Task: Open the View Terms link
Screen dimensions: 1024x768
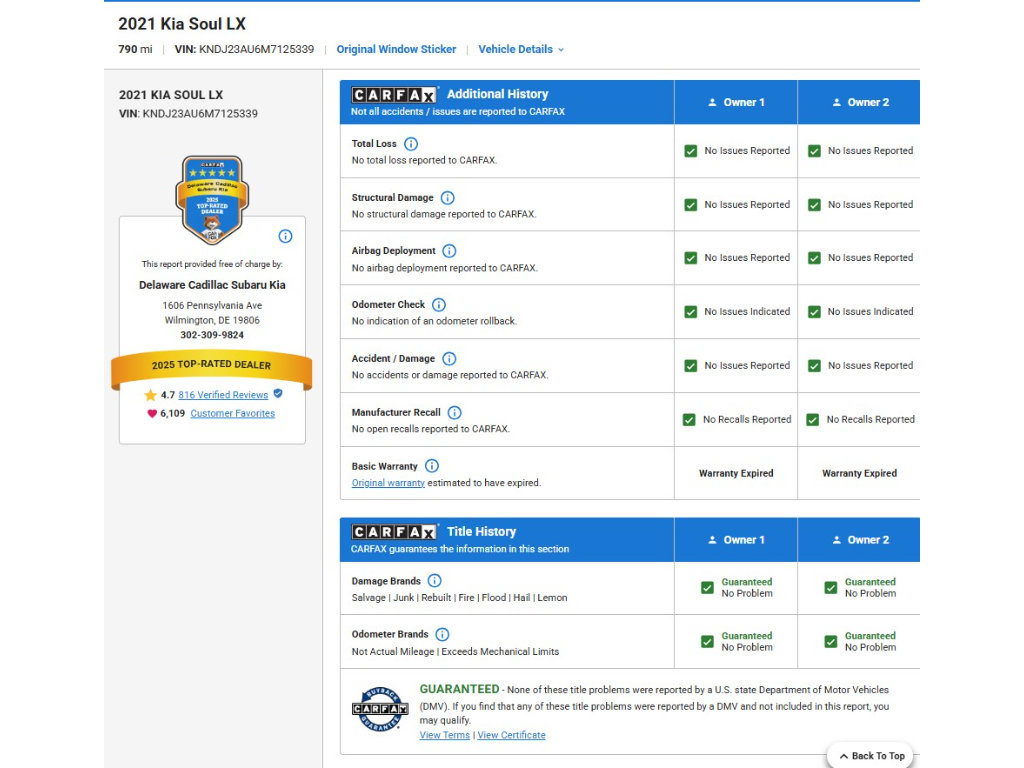Action: tap(445, 735)
